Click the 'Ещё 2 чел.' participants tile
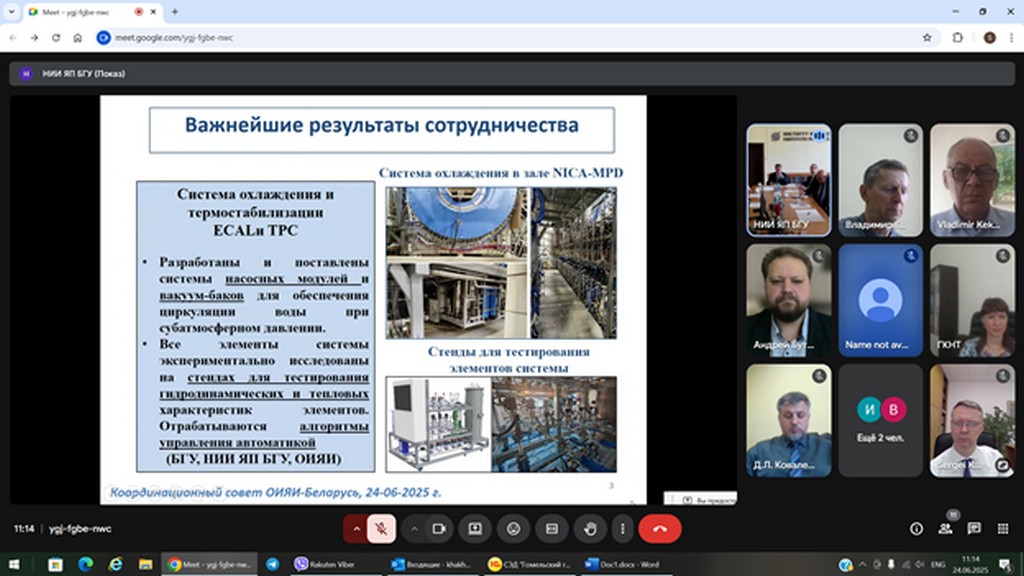1024x576 pixels. [880, 420]
